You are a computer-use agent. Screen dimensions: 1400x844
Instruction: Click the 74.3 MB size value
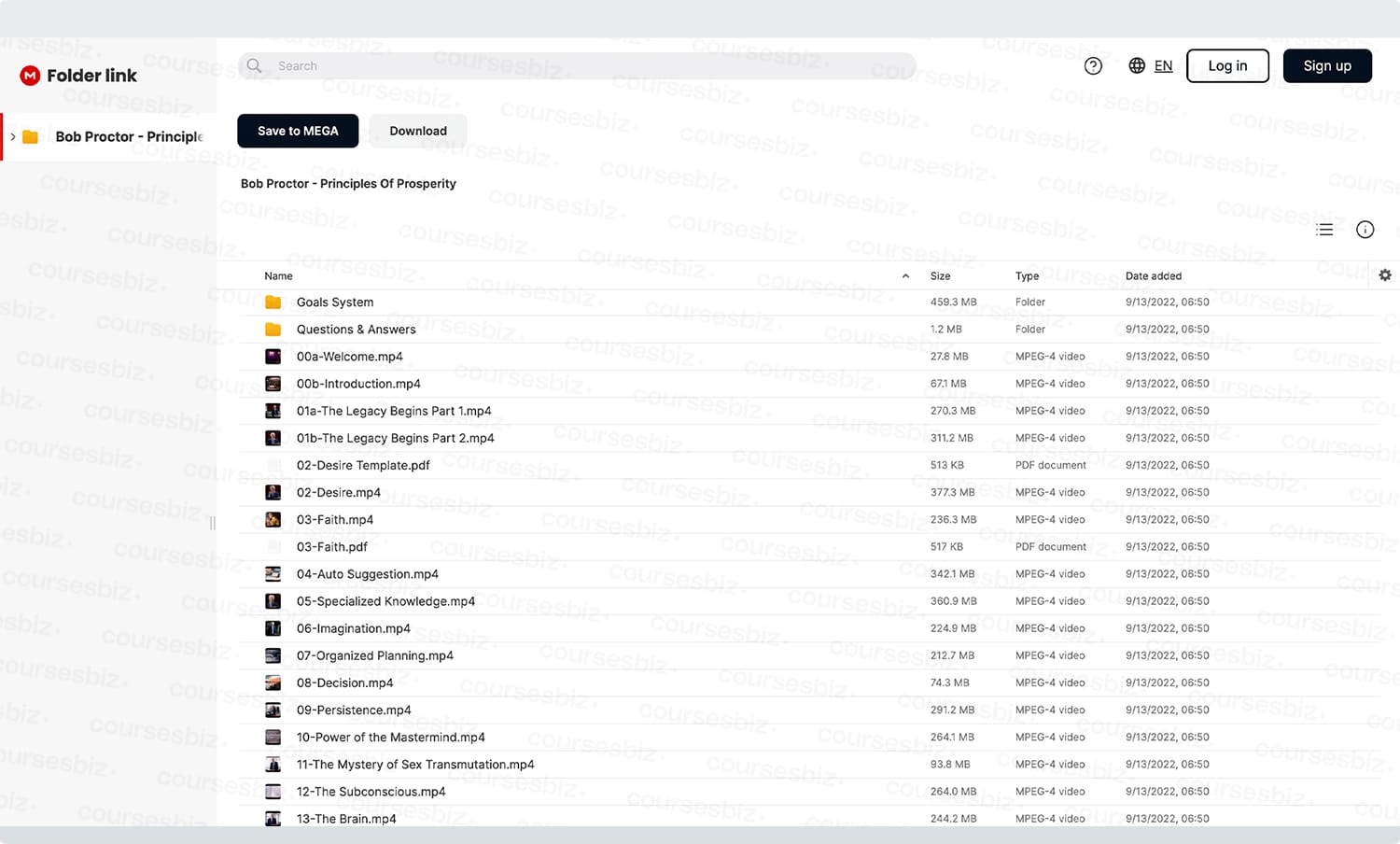(x=949, y=682)
